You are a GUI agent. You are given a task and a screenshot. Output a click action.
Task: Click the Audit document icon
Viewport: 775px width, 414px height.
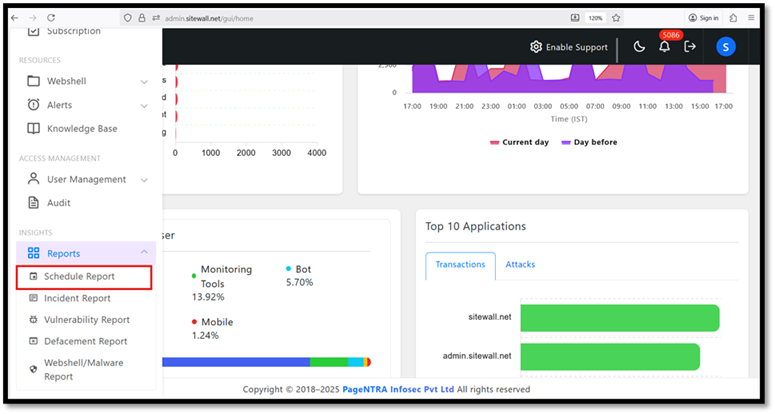[x=34, y=203]
